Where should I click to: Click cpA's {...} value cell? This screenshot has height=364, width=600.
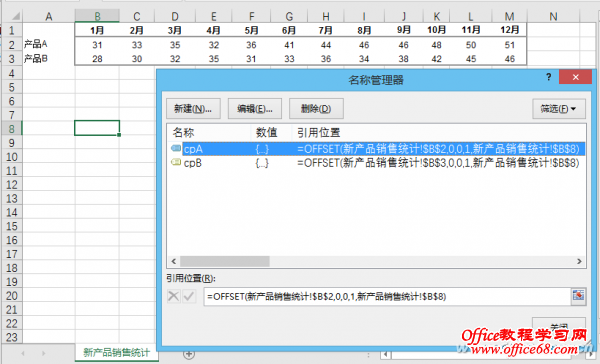pyautogui.click(x=262, y=149)
